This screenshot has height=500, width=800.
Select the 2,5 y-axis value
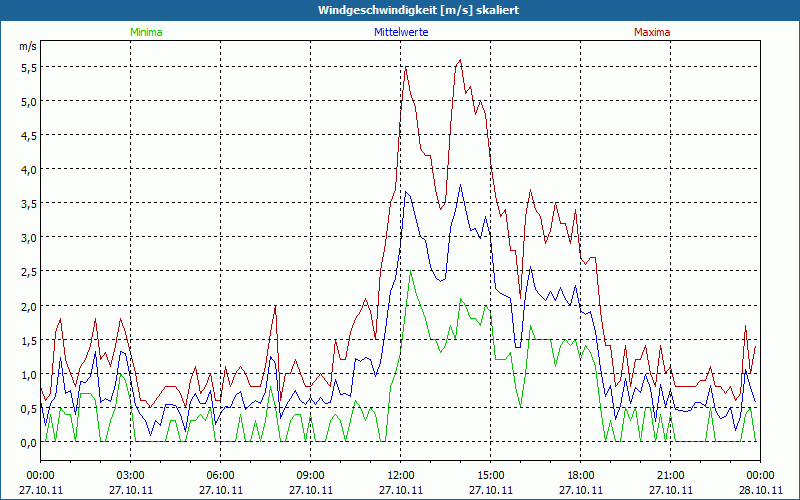(x=29, y=272)
